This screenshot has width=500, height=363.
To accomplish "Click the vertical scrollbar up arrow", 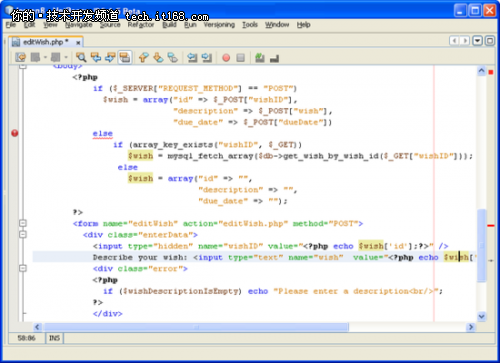I will (x=481, y=71).
